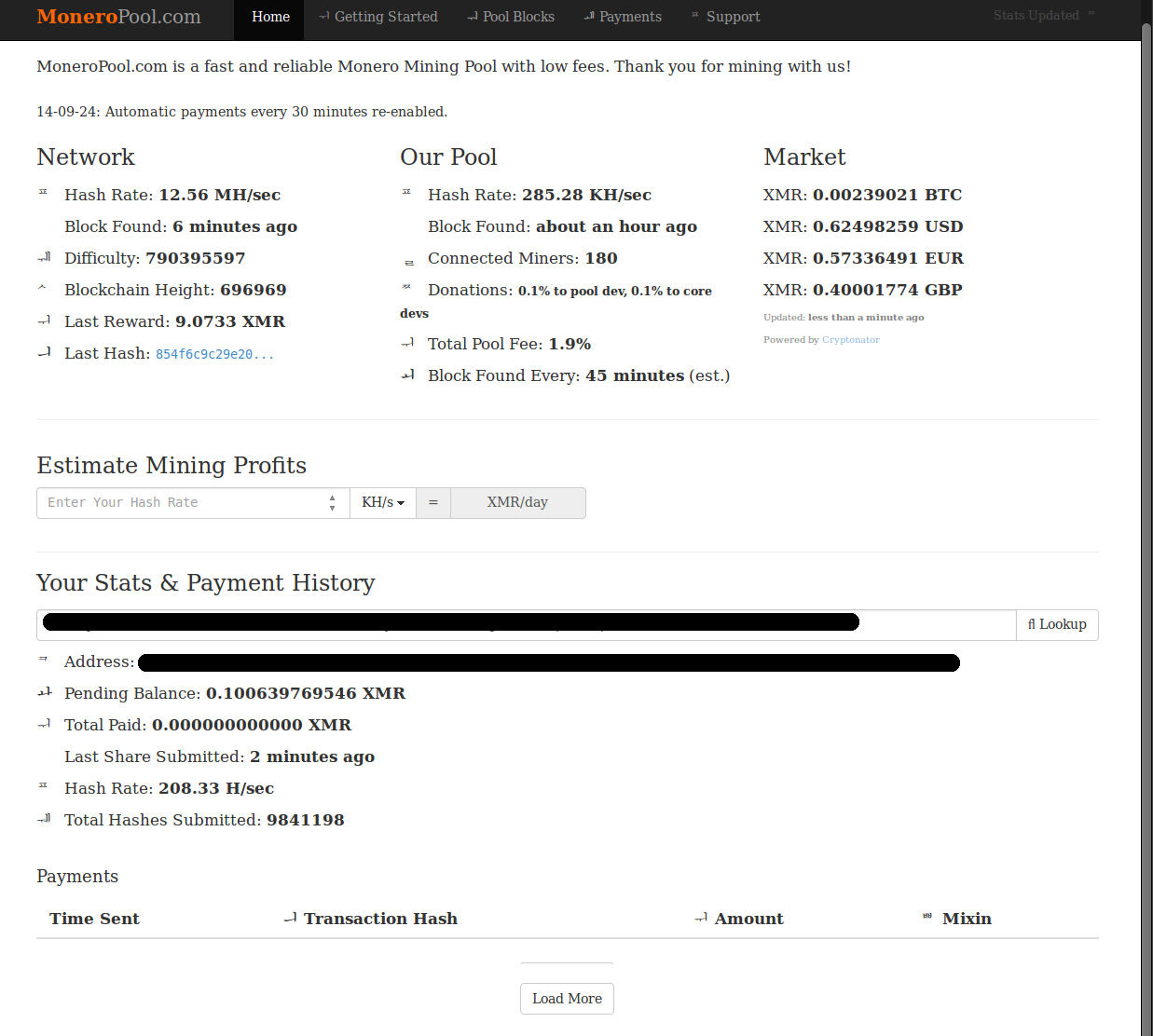Click the icon beside the Address row
1153x1036 pixels.
43,659
